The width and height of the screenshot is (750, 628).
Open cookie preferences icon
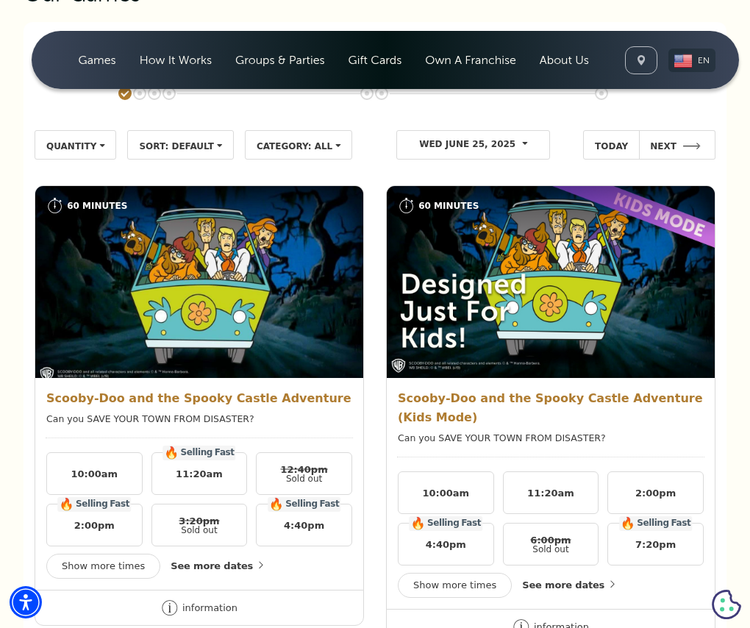tap(726, 604)
